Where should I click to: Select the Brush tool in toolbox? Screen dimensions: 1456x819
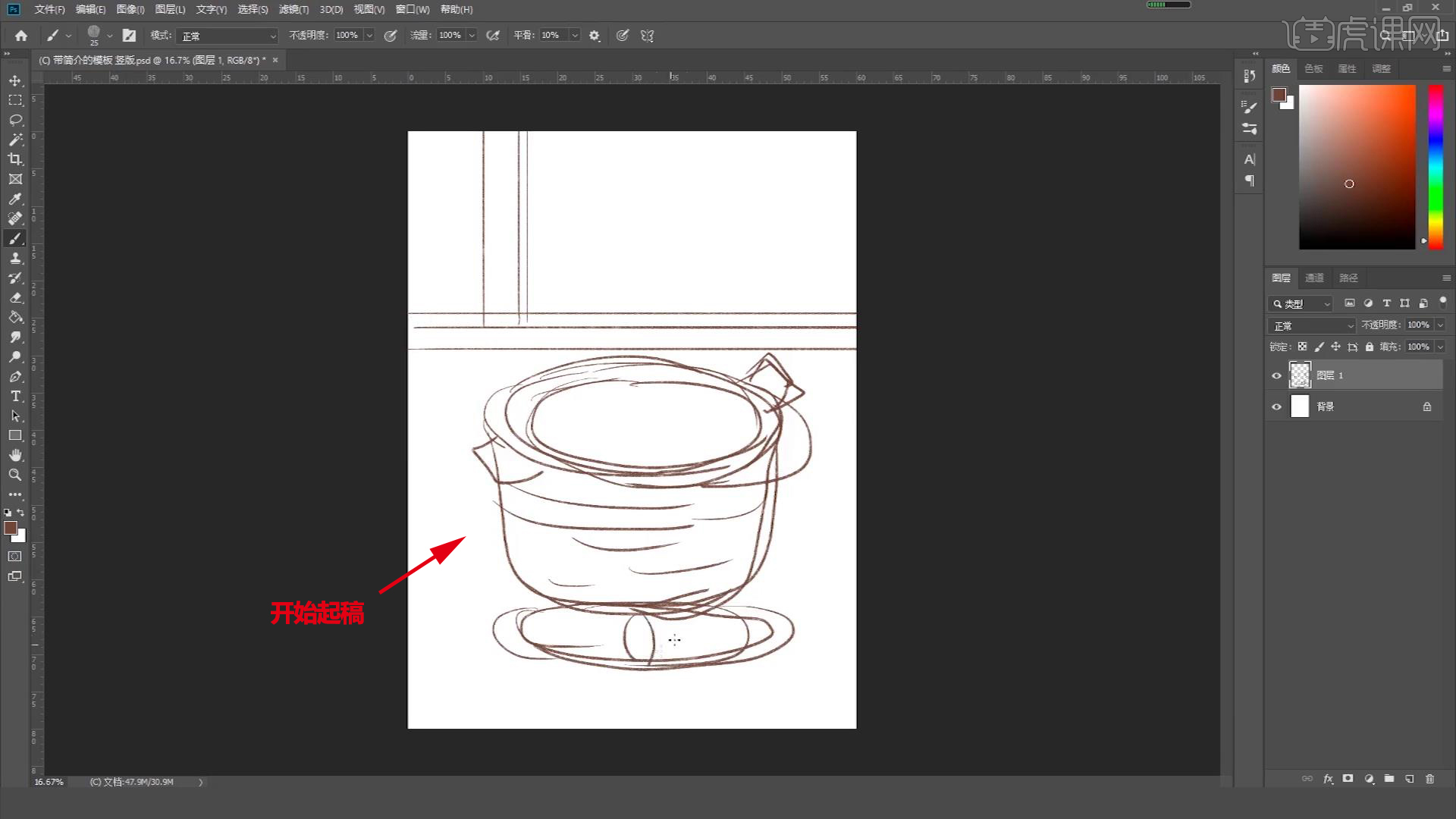(15, 238)
